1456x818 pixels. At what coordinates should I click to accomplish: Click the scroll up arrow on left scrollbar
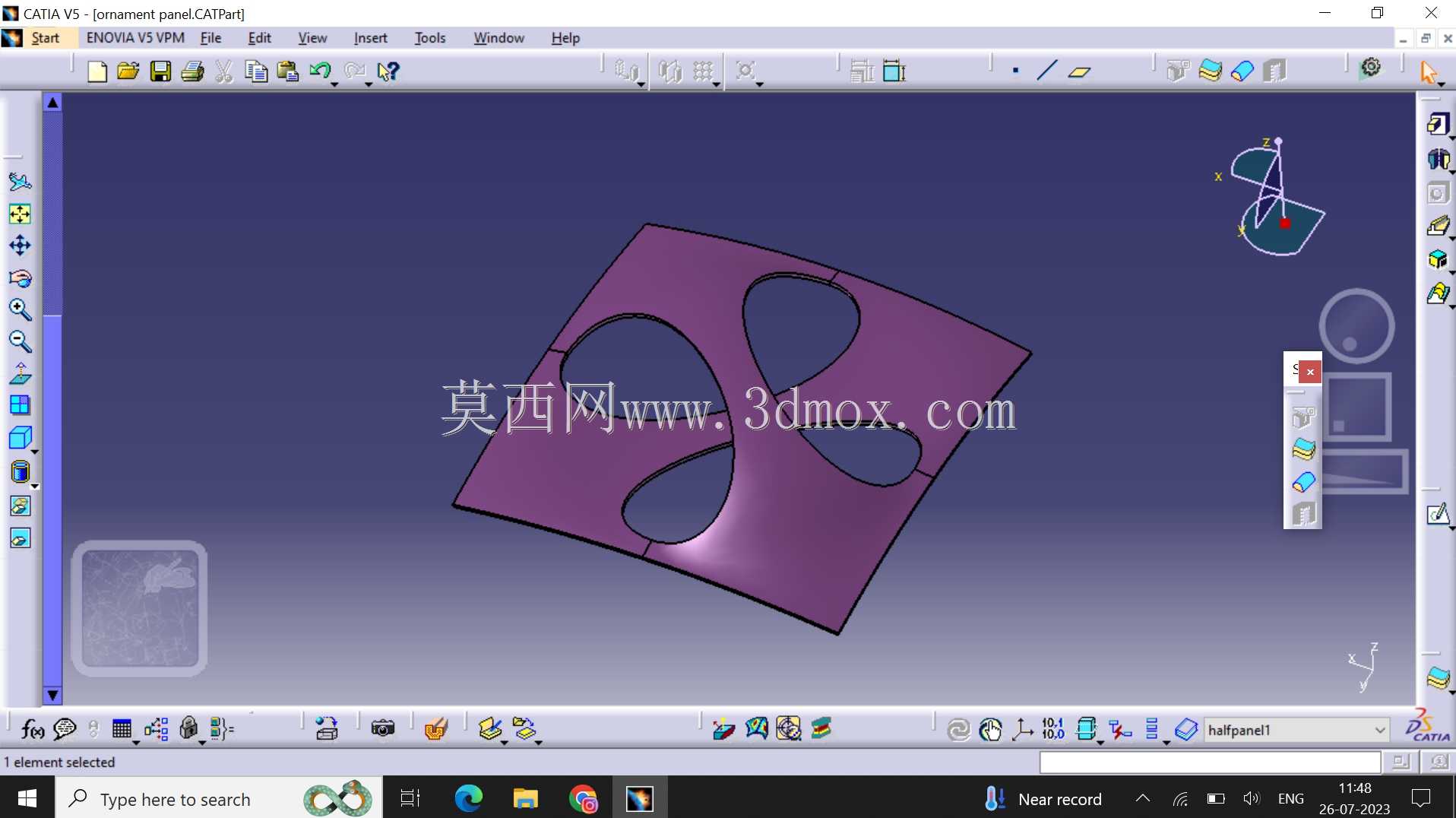tap(52, 103)
